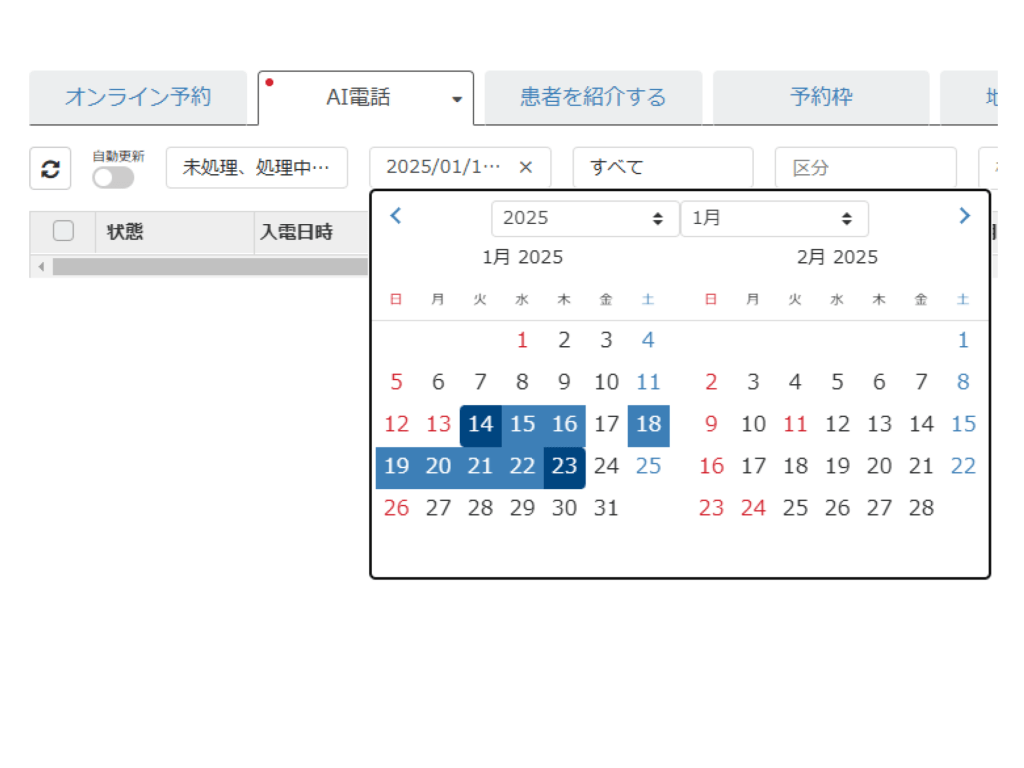Expand the AI電話 tab dropdown arrow
This screenshot has height=768, width=1024.
457,100
